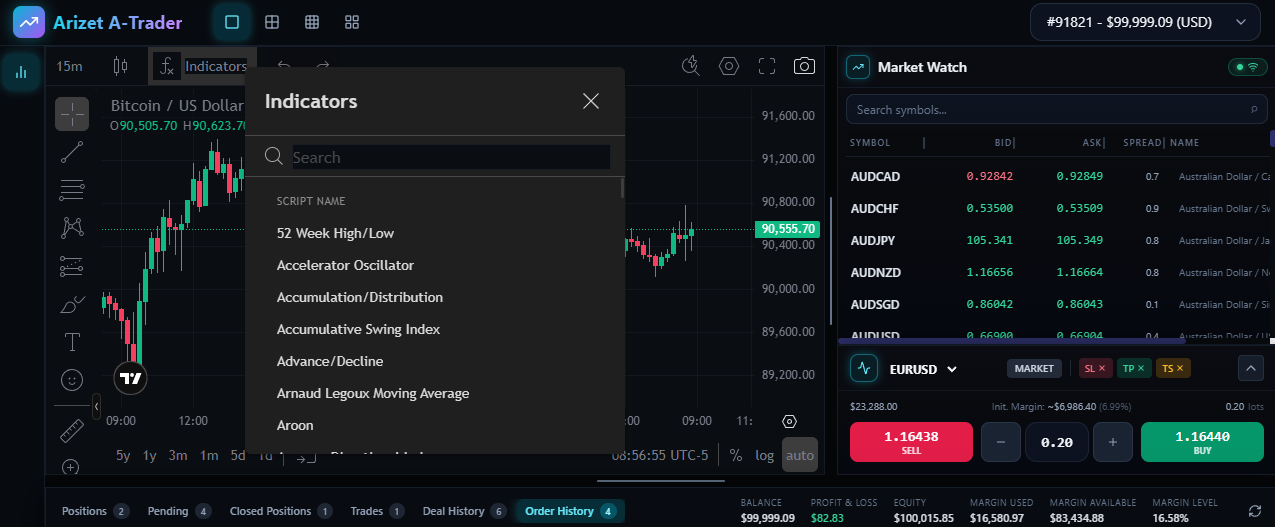The image size is (1275, 527).
Task: Toggle percent scale on the chart
Action: [736, 455]
